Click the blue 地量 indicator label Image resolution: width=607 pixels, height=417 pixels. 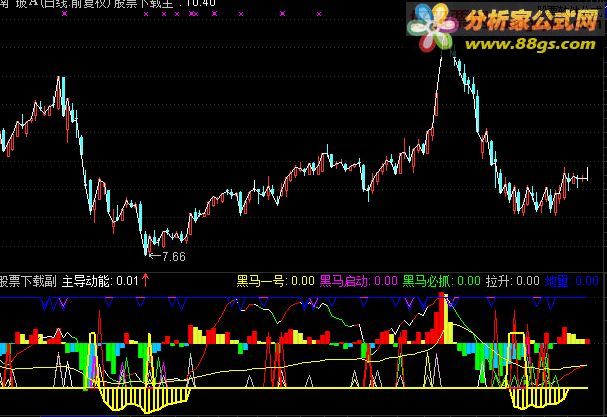[572, 281]
